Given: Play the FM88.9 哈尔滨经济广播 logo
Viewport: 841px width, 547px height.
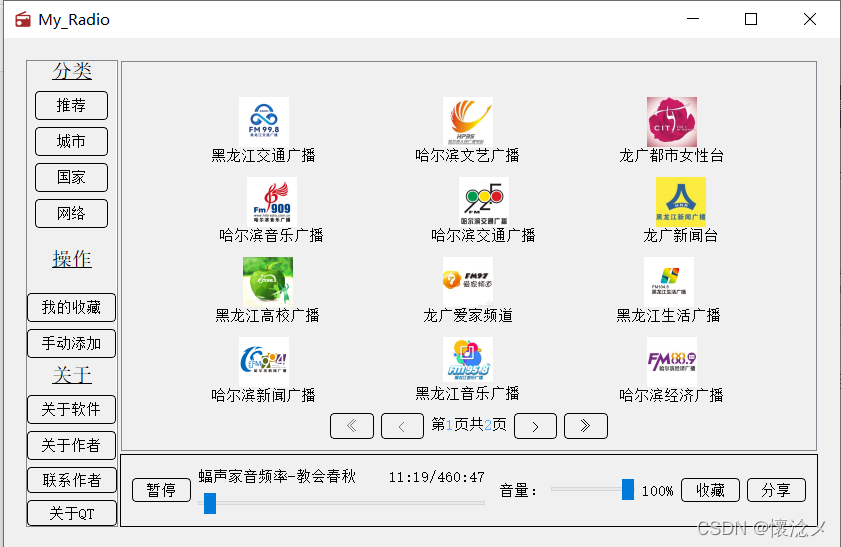Looking at the screenshot, I should (x=672, y=361).
